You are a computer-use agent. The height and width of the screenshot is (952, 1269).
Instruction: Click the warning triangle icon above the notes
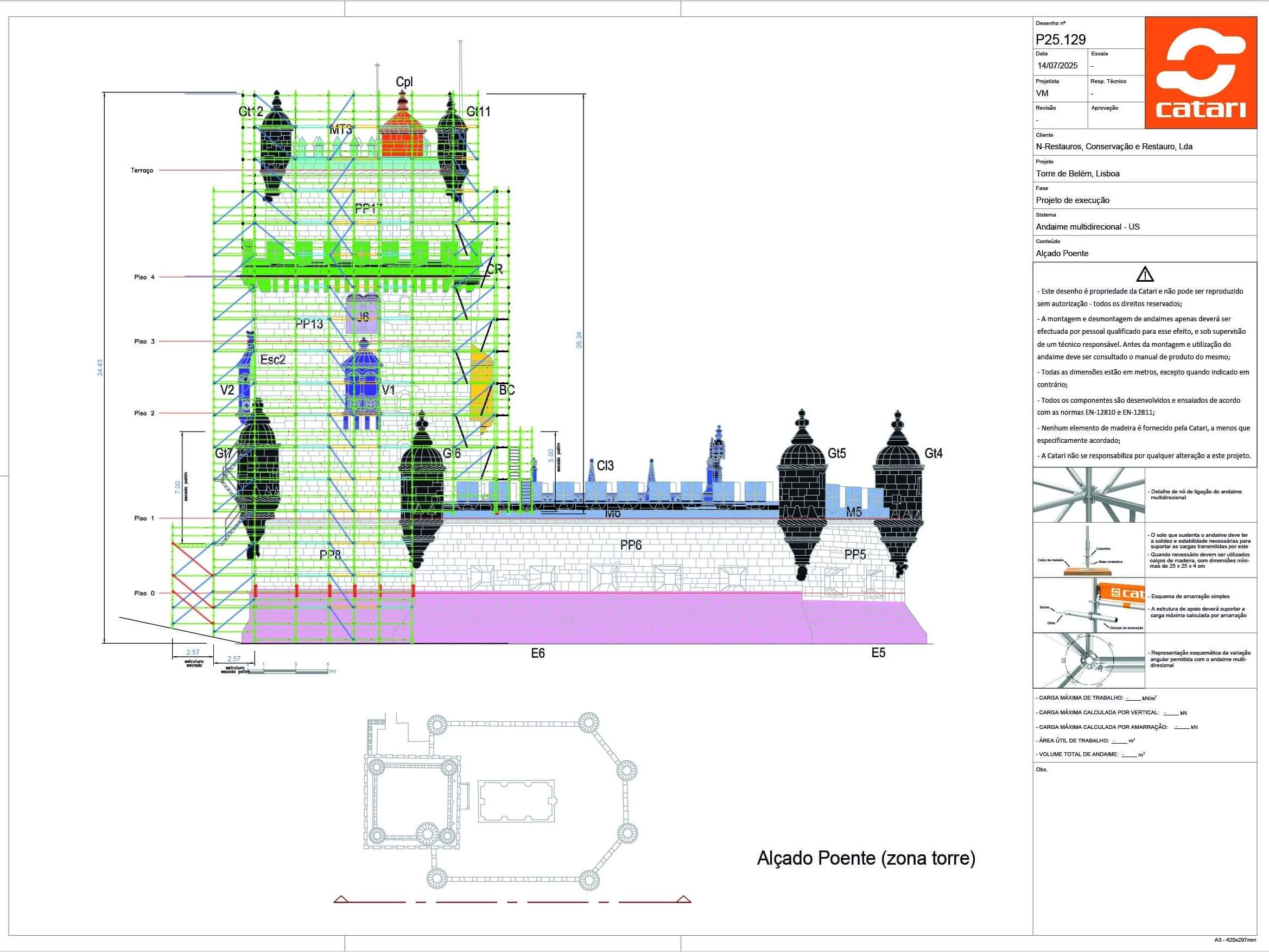tap(1145, 274)
